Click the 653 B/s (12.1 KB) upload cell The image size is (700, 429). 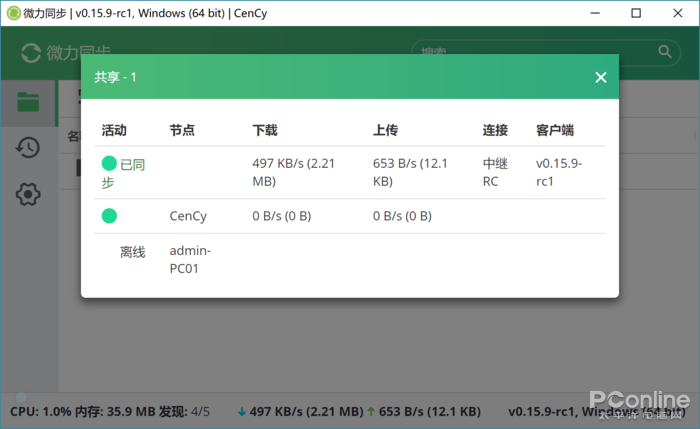pos(410,172)
